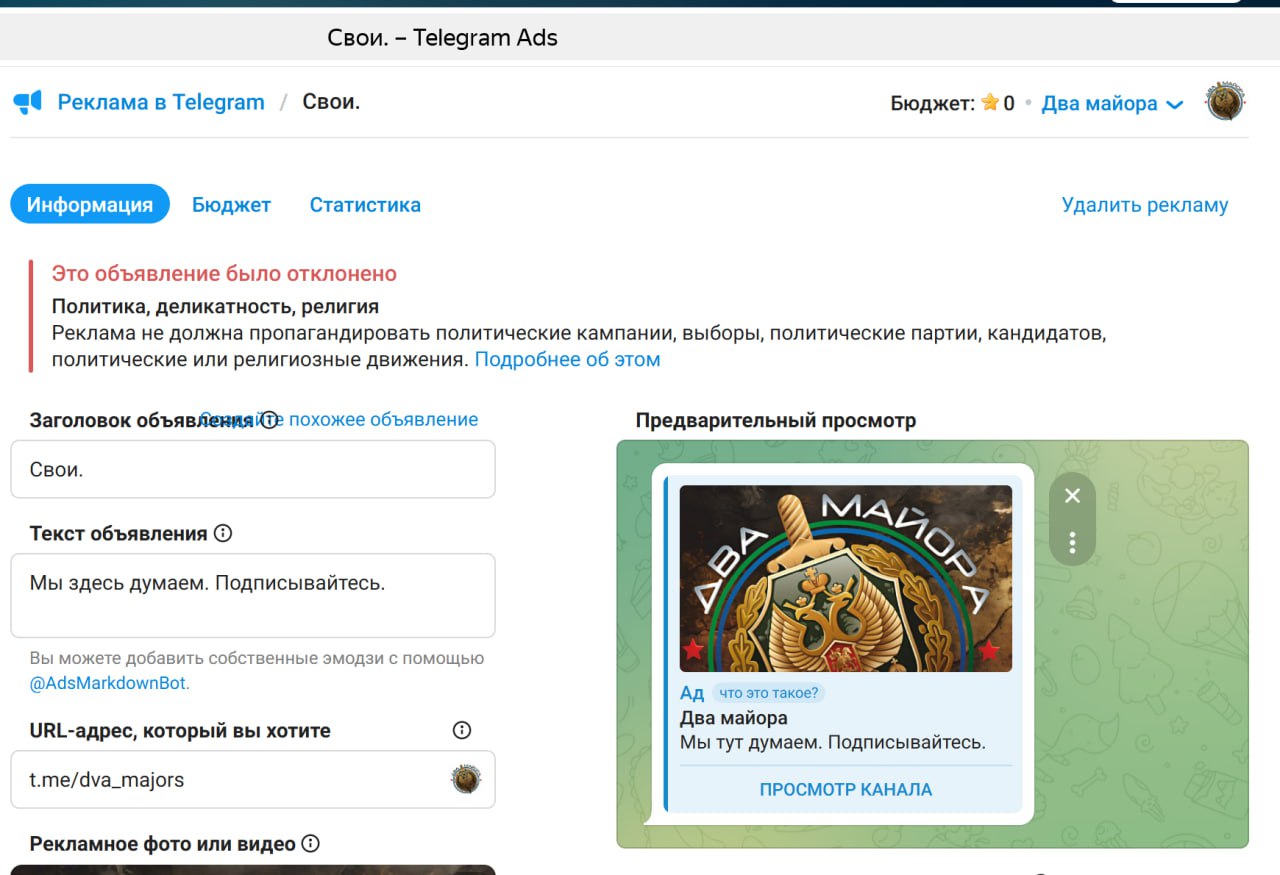Open the @AdsMarkdownBot link

tap(109, 683)
